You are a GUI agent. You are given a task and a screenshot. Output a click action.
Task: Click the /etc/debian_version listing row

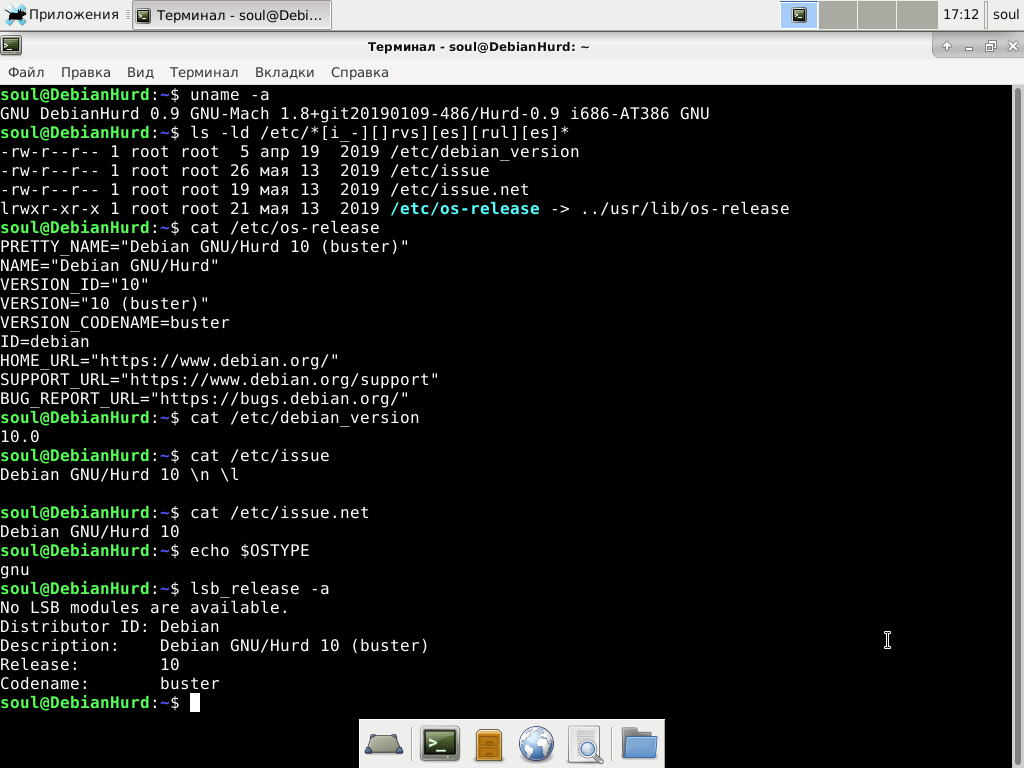290,152
